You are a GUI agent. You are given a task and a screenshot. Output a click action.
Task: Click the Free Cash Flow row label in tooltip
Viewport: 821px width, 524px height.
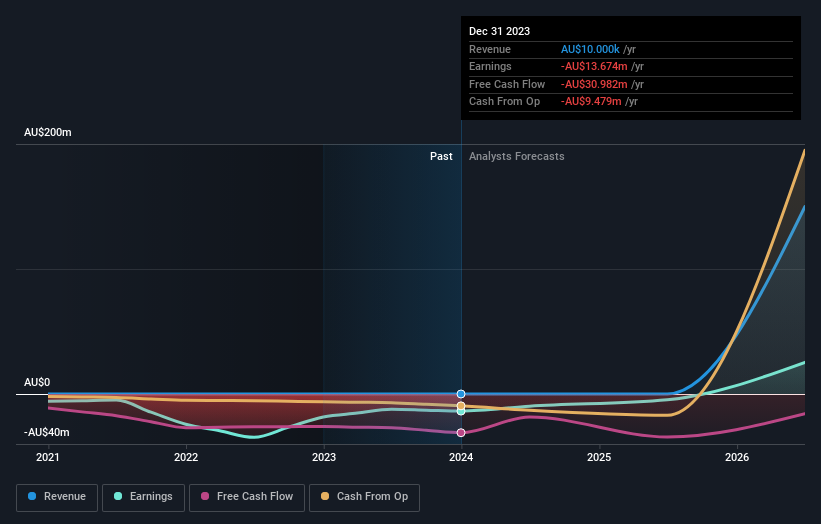pos(507,84)
